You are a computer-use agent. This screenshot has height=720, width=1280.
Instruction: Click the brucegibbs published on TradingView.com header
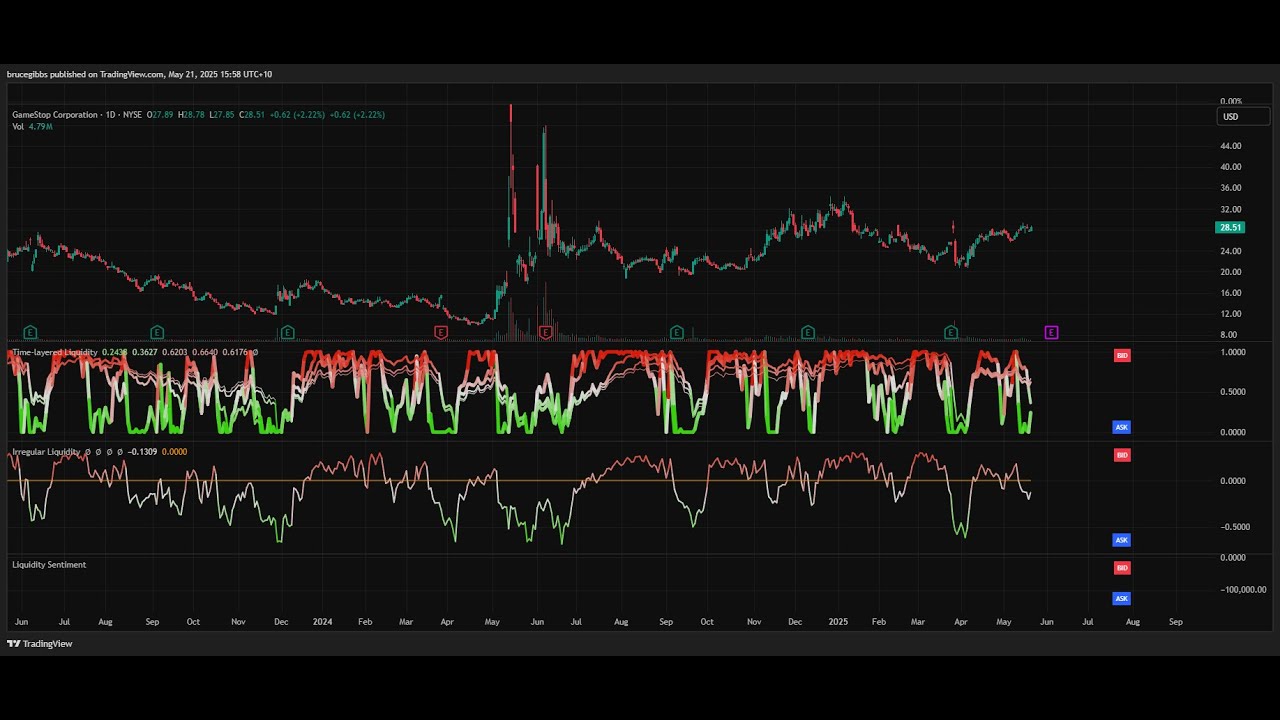[x=139, y=74]
